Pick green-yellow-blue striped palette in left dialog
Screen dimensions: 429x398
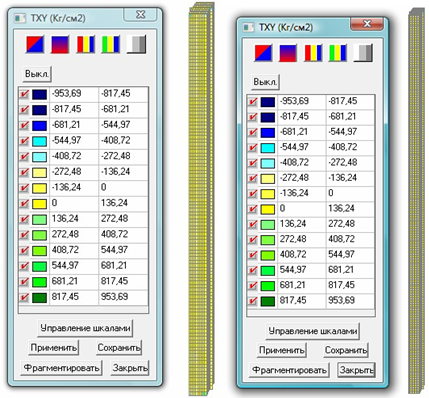[111, 44]
